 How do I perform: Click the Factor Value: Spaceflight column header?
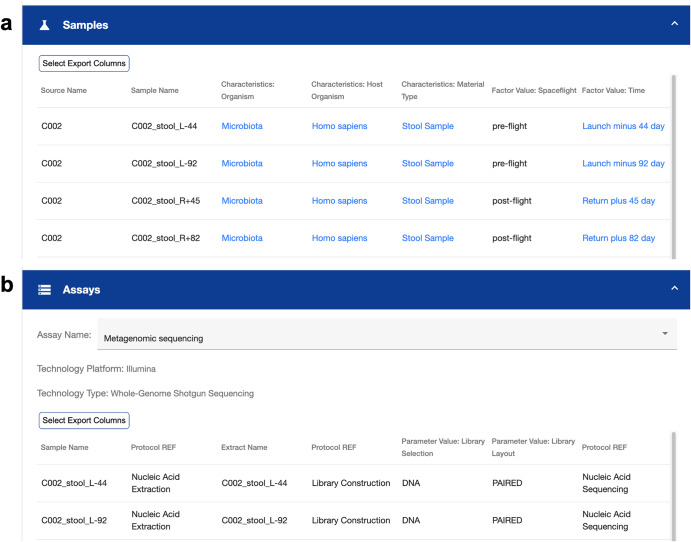pyautogui.click(x=534, y=90)
